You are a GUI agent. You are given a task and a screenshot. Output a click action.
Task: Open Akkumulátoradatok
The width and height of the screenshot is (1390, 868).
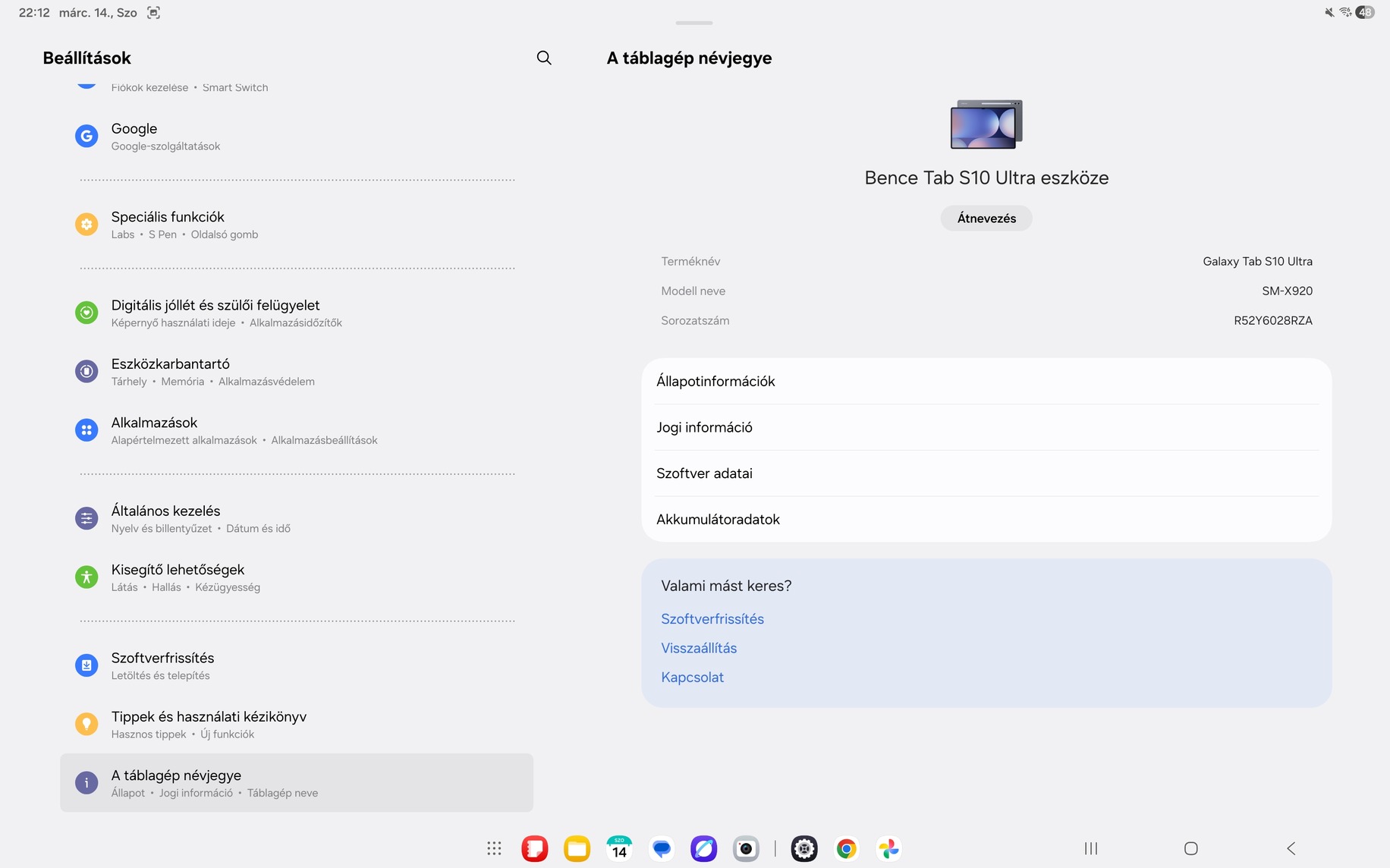(986, 519)
